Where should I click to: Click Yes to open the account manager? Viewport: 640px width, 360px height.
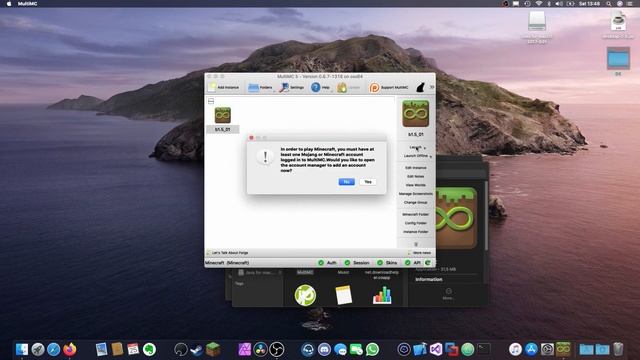click(x=368, y=182)
